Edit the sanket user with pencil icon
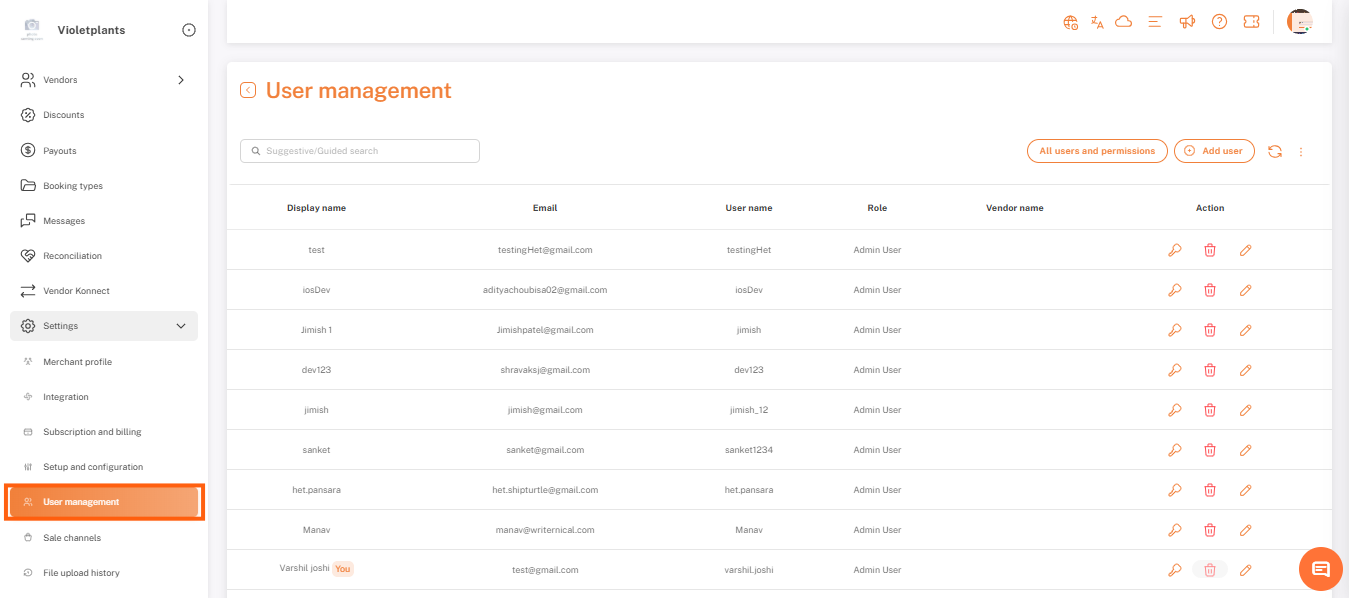This screenshot has height=598, width=1349. [x=1245, y=450]
